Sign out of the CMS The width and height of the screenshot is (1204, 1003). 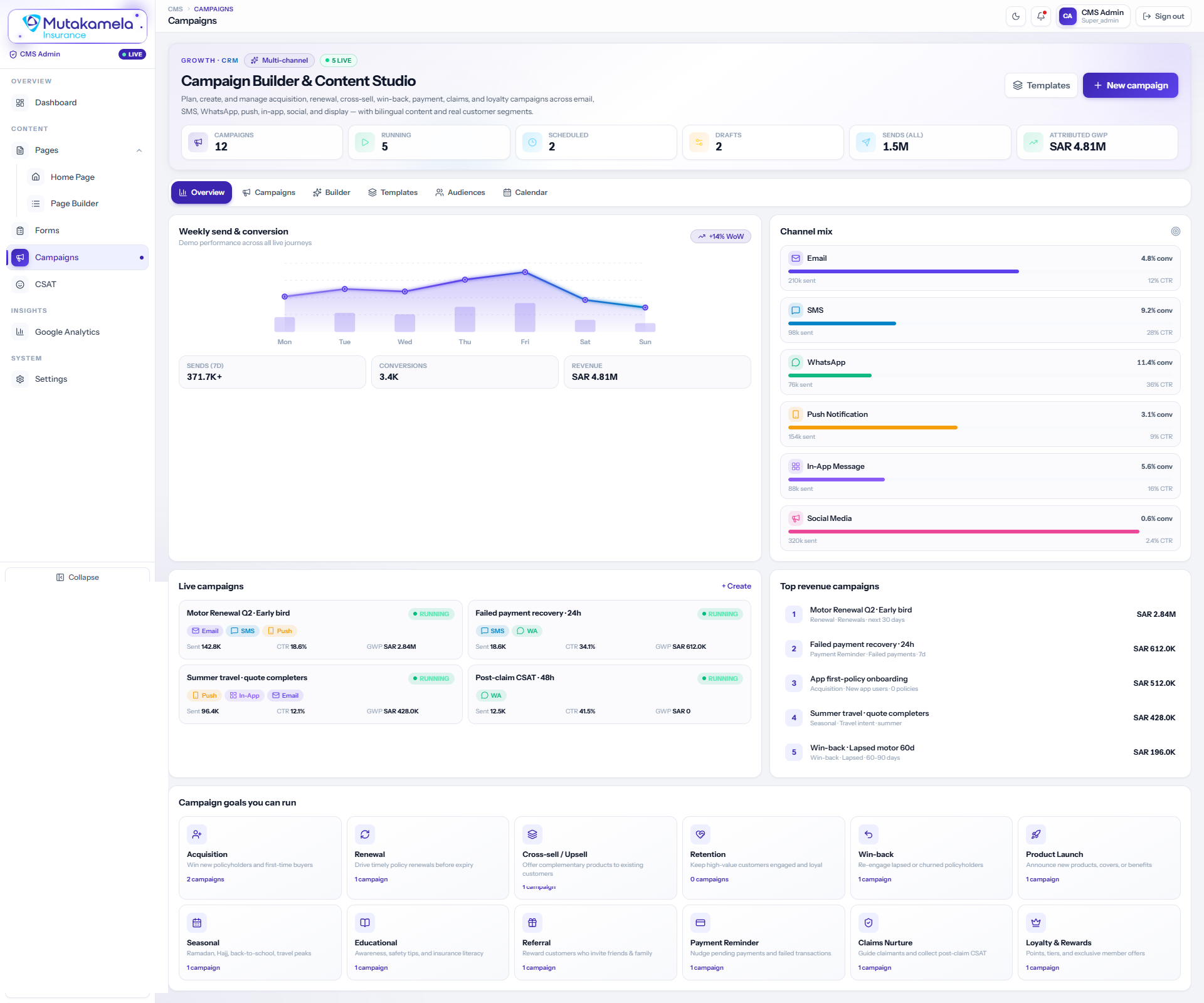1163,16
